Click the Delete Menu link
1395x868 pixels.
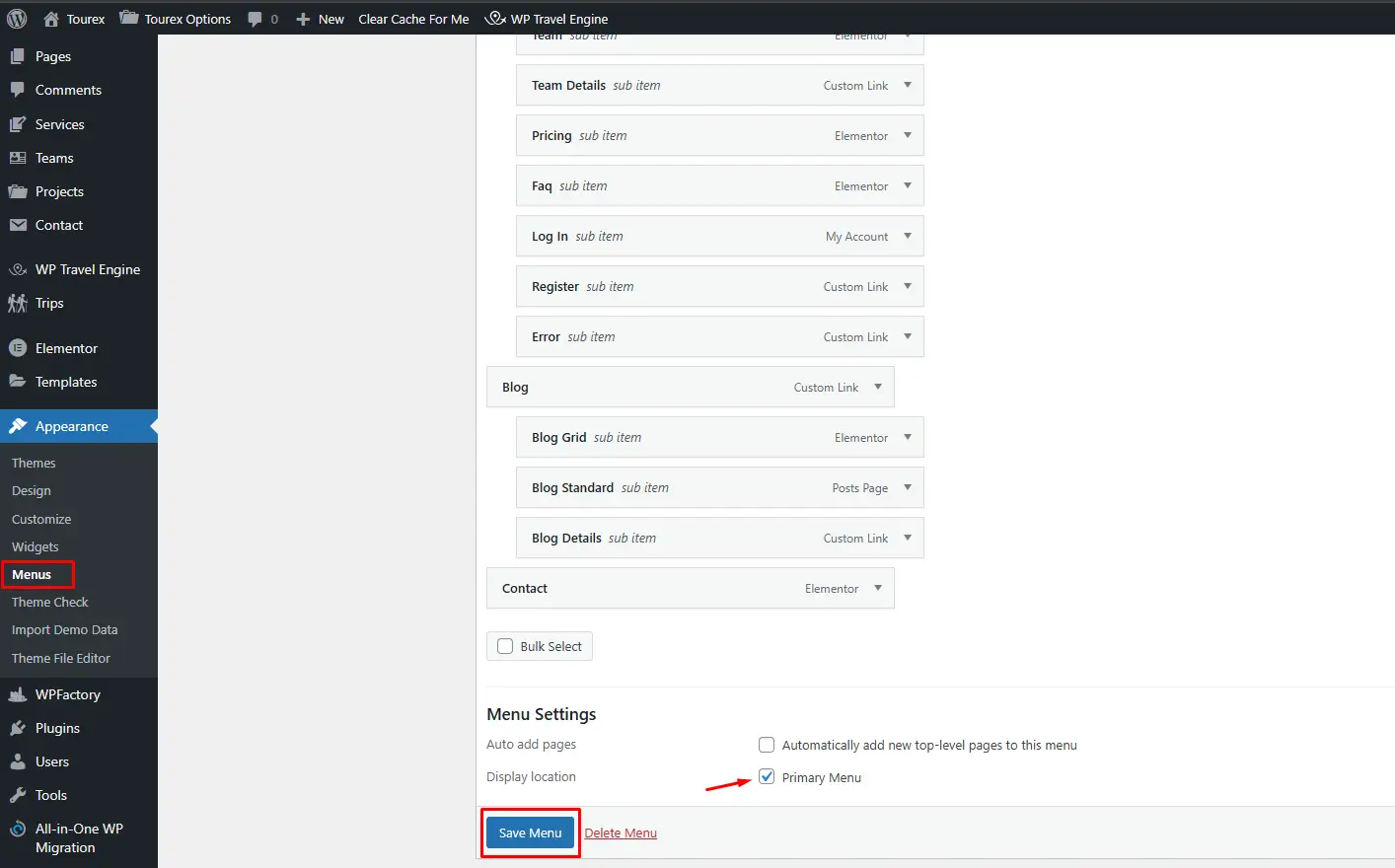pyautogui.click(x=621, y=832)
